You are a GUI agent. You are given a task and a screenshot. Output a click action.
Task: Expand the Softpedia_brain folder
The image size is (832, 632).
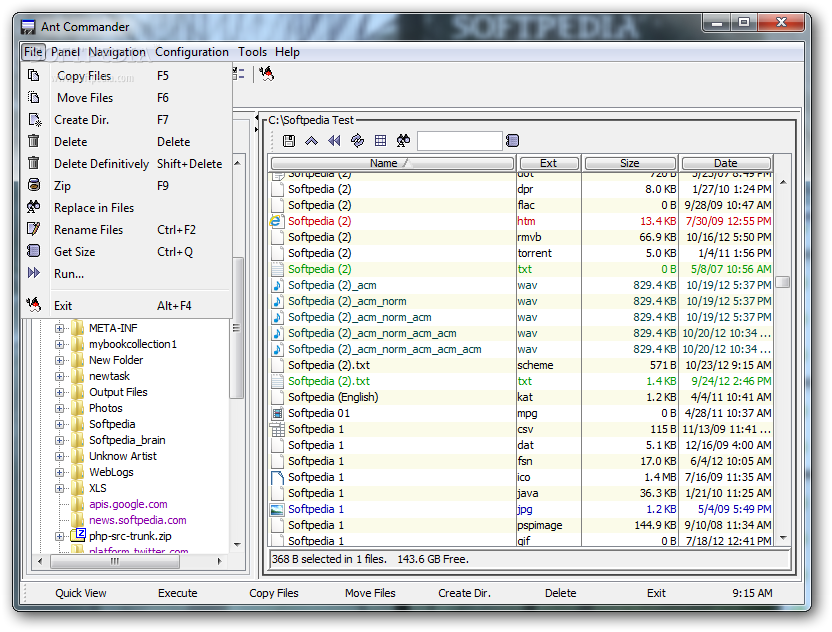coord(59,440)
